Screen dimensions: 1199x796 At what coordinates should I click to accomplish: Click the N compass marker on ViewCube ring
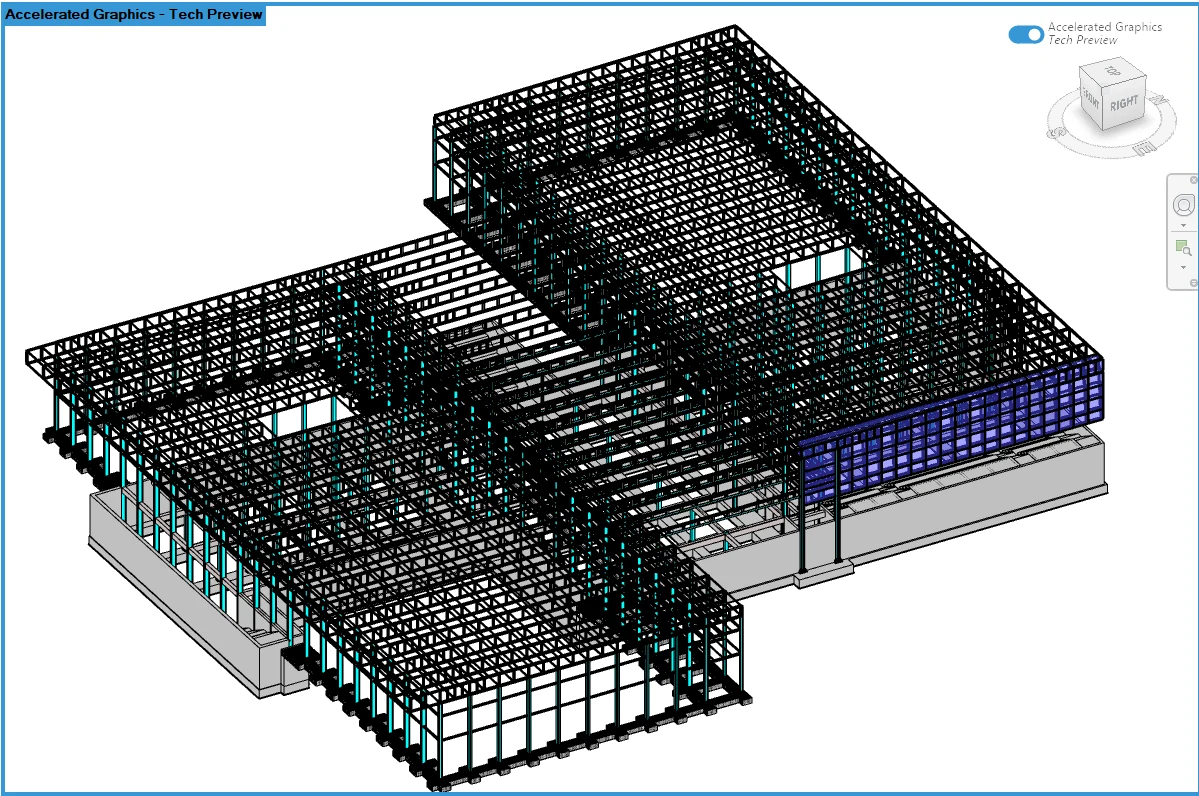[x=1159, y=99]
